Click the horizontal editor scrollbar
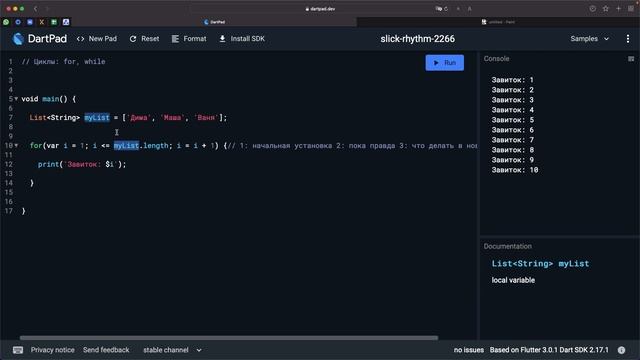This screenshot has width=640, height=360. 229,338
